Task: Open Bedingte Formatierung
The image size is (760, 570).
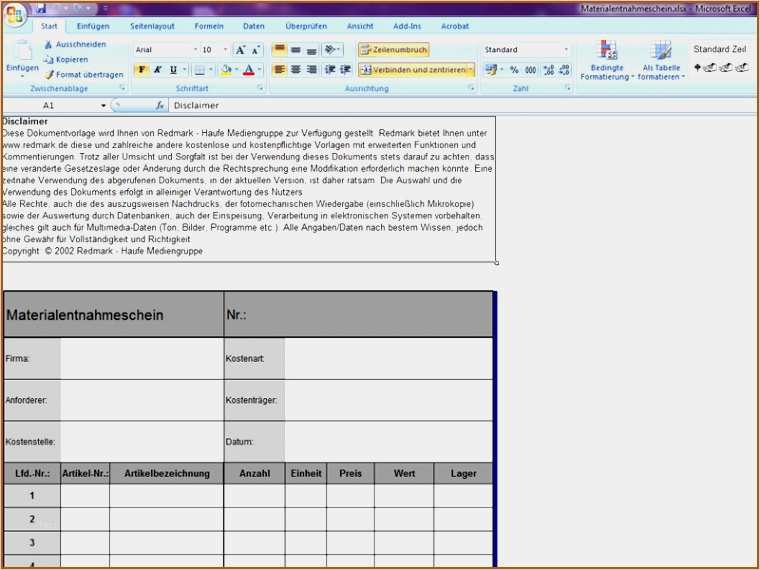Action: point(605,60)
